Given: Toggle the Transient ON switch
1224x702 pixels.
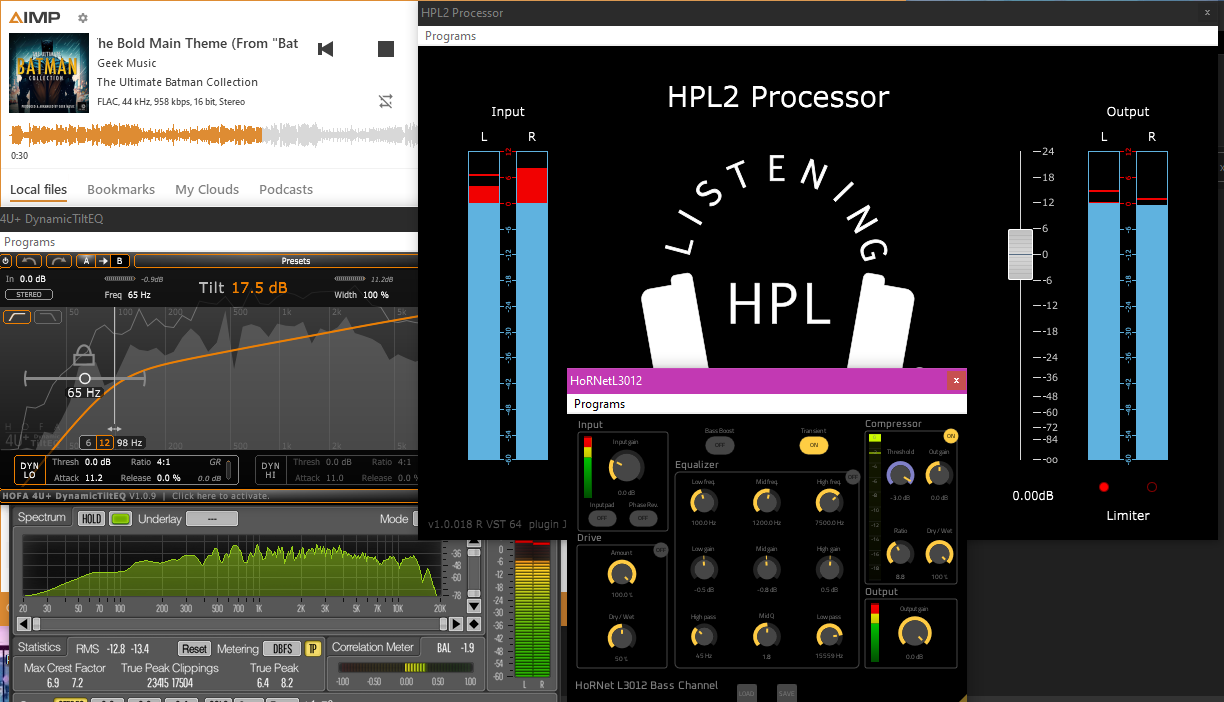Looking at the screenshot, I should tap(813, 445).
